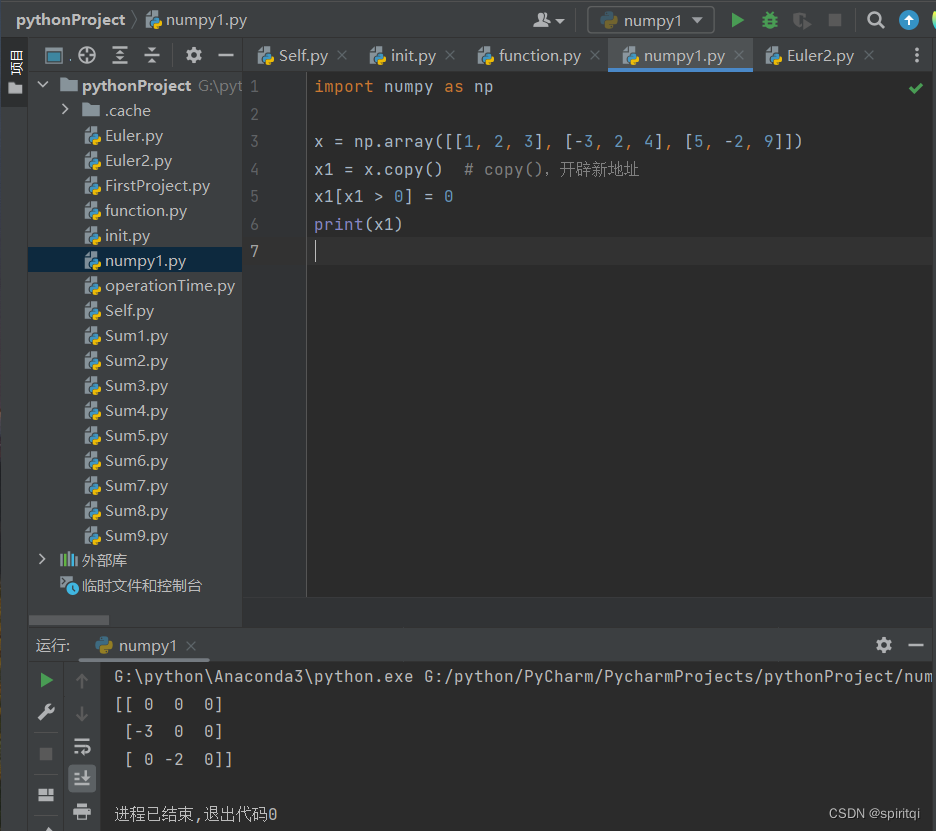936x831 pixels.
Task: Expand all in project tree
Action: coord(120,56)
